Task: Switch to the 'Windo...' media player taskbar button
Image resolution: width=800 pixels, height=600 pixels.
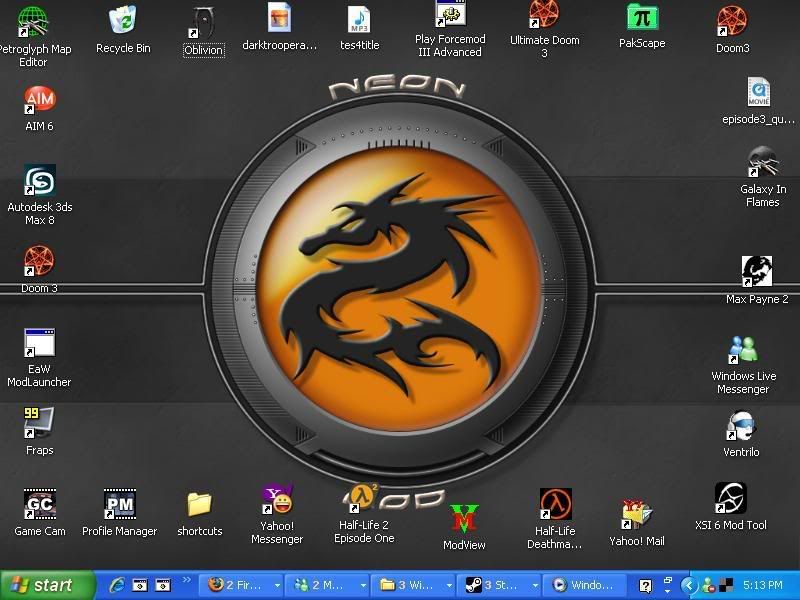Action: coord(586,585)
